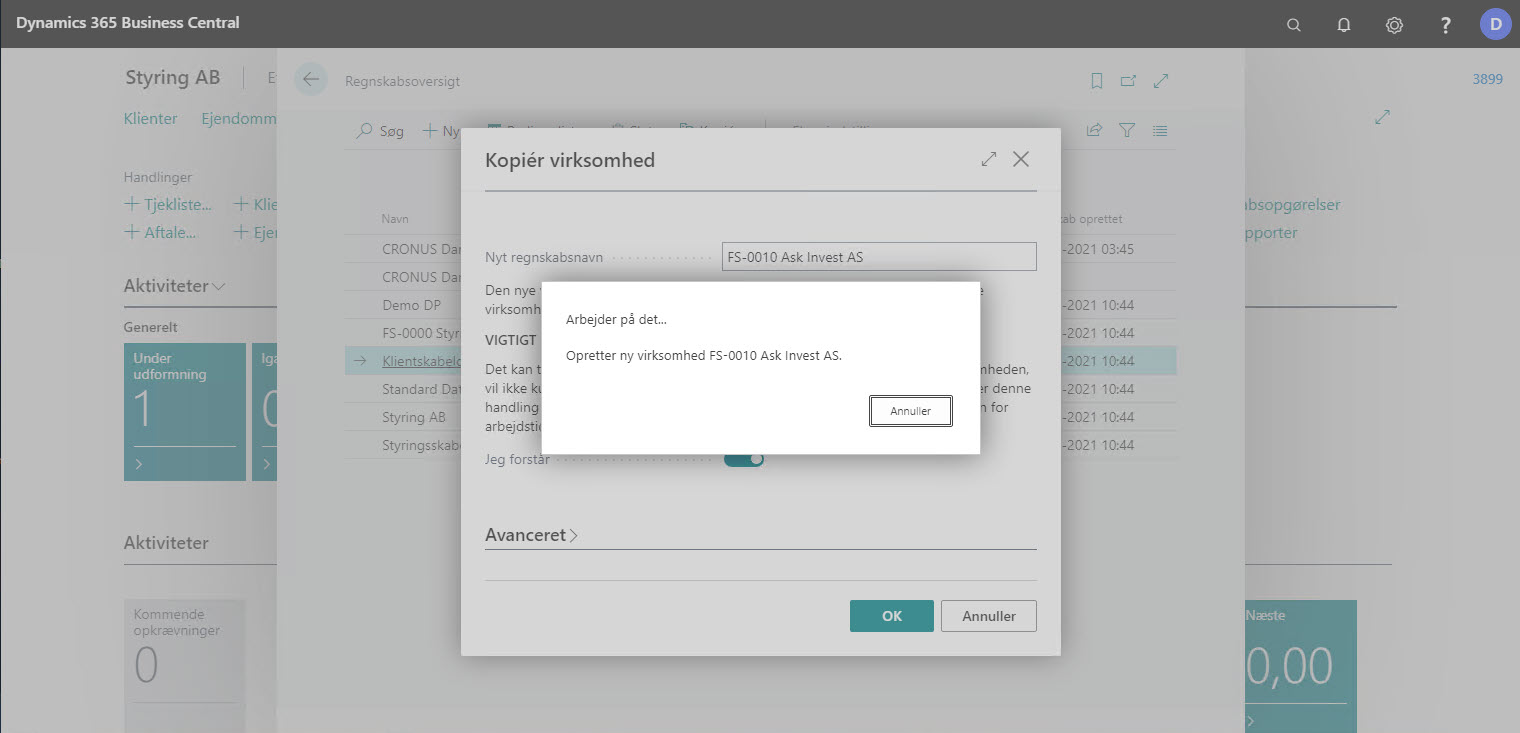Collapse the Aktiviteter dropdown heading
This screenshot has width=1520, height=733.
tap(175, 286)
